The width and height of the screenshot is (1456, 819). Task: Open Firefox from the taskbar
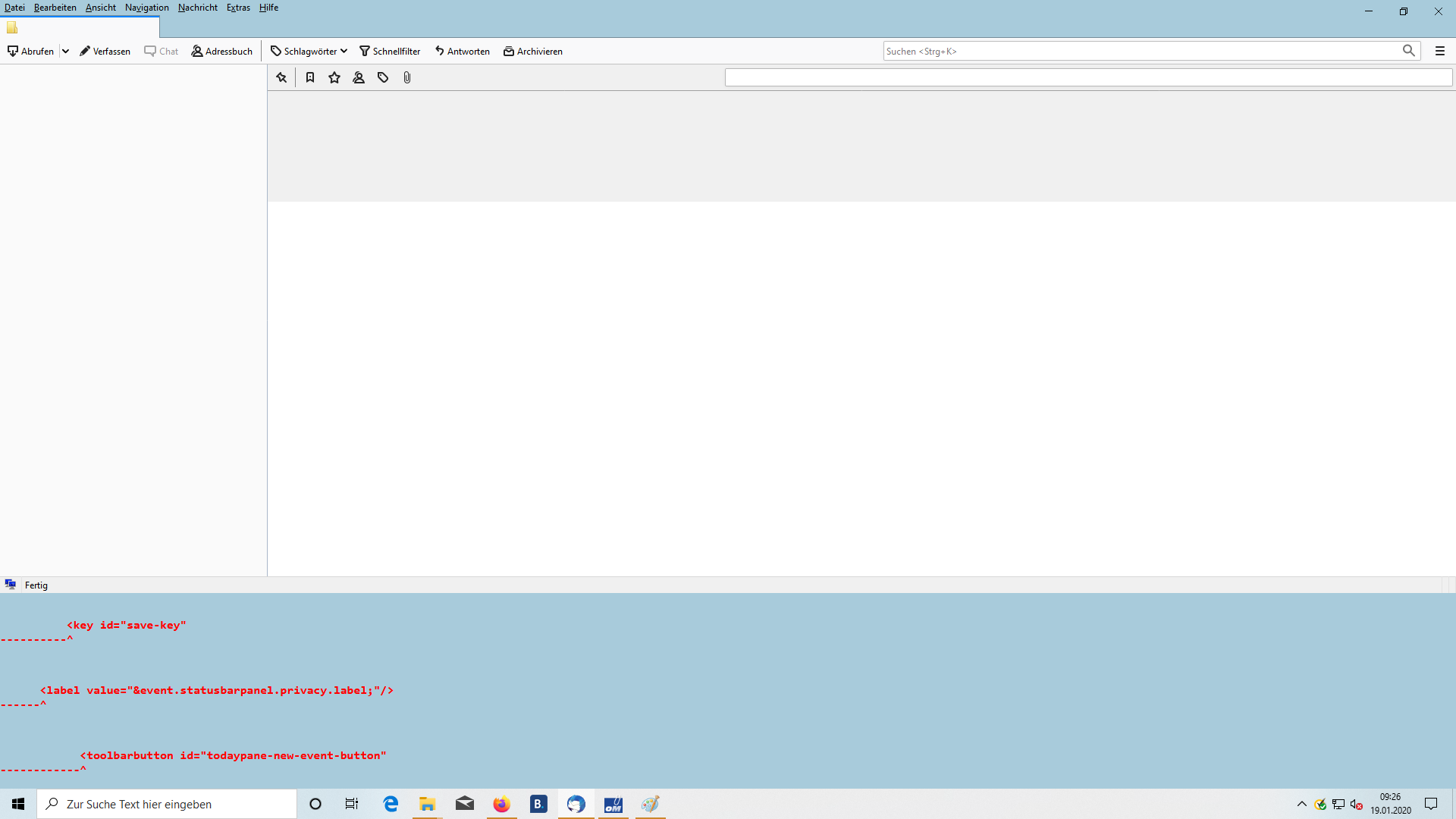501,804
